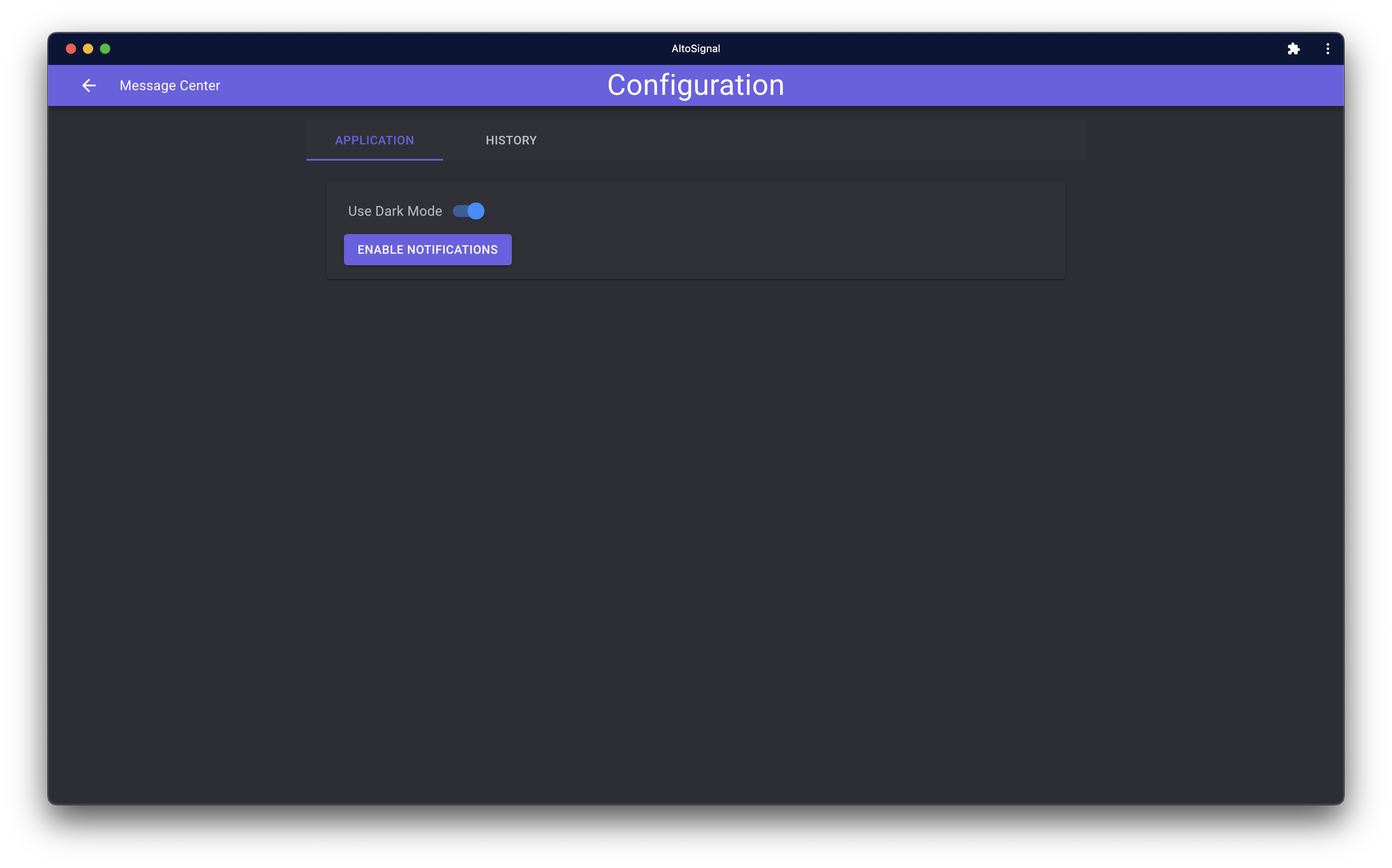
Task: Click the Configuration page heading
Action: pos(696,85)
